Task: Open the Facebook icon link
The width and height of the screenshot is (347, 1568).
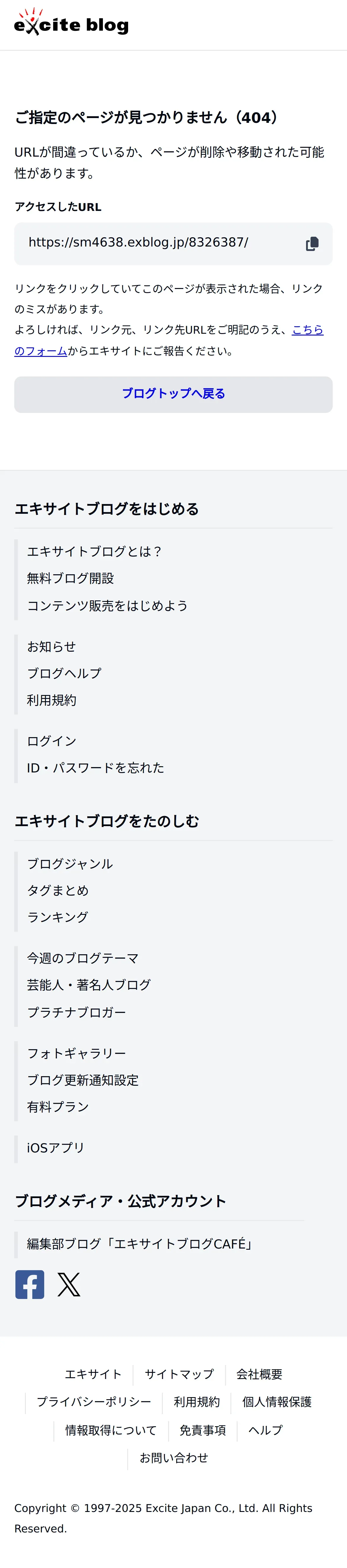Action: pos(30,1284)
